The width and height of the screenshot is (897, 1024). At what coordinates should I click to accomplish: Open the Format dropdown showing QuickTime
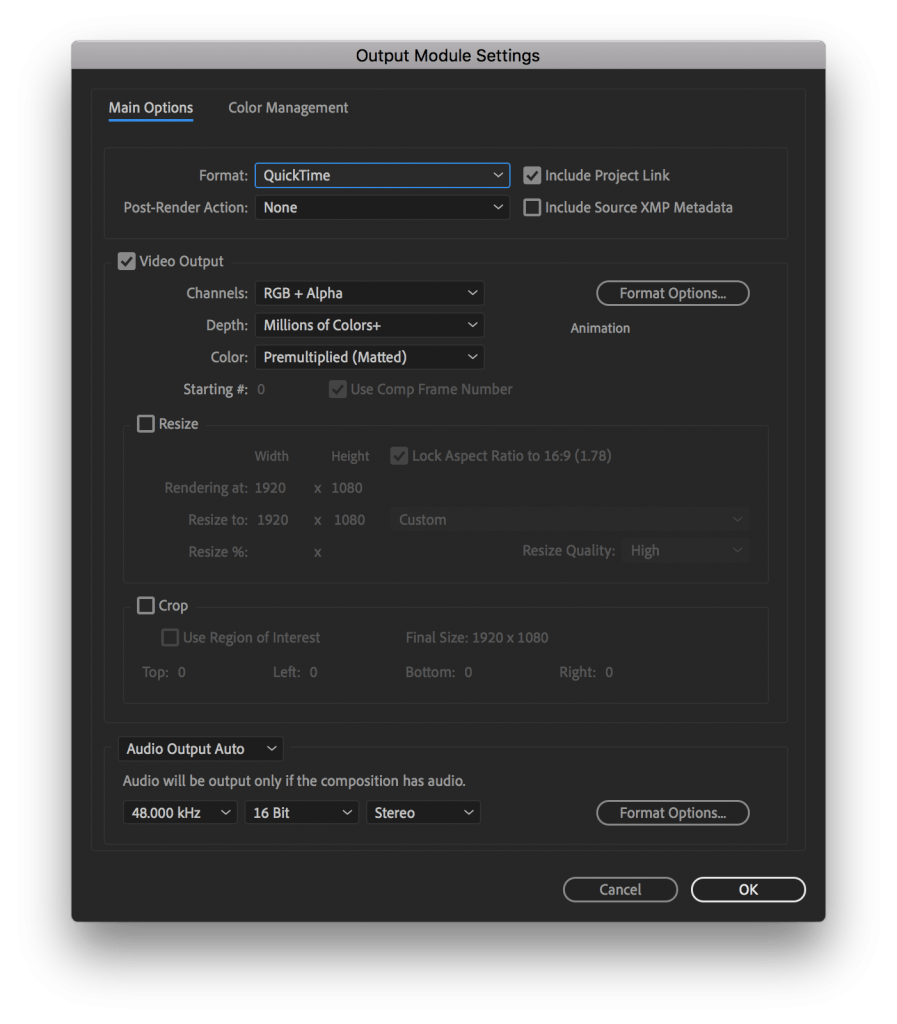382,175
